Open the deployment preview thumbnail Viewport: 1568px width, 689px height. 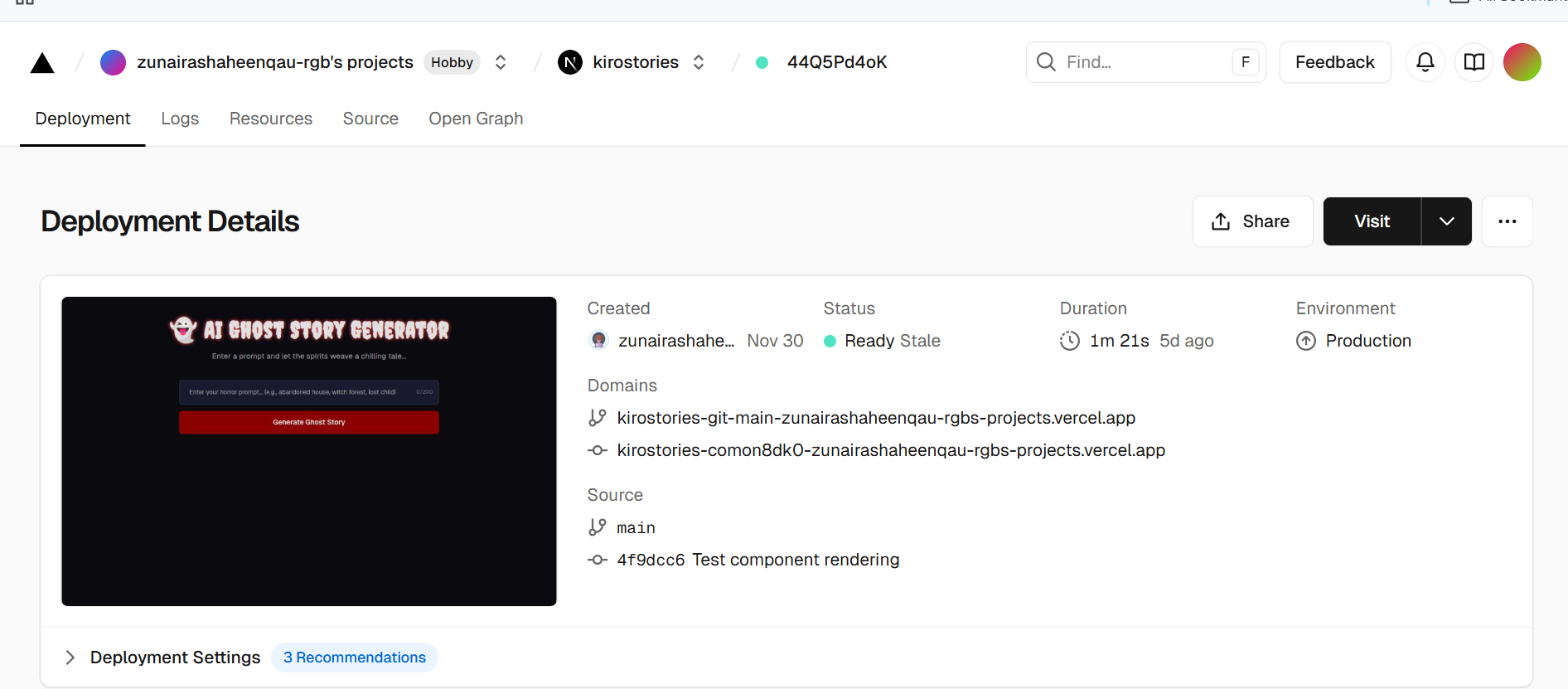point(309,451)
